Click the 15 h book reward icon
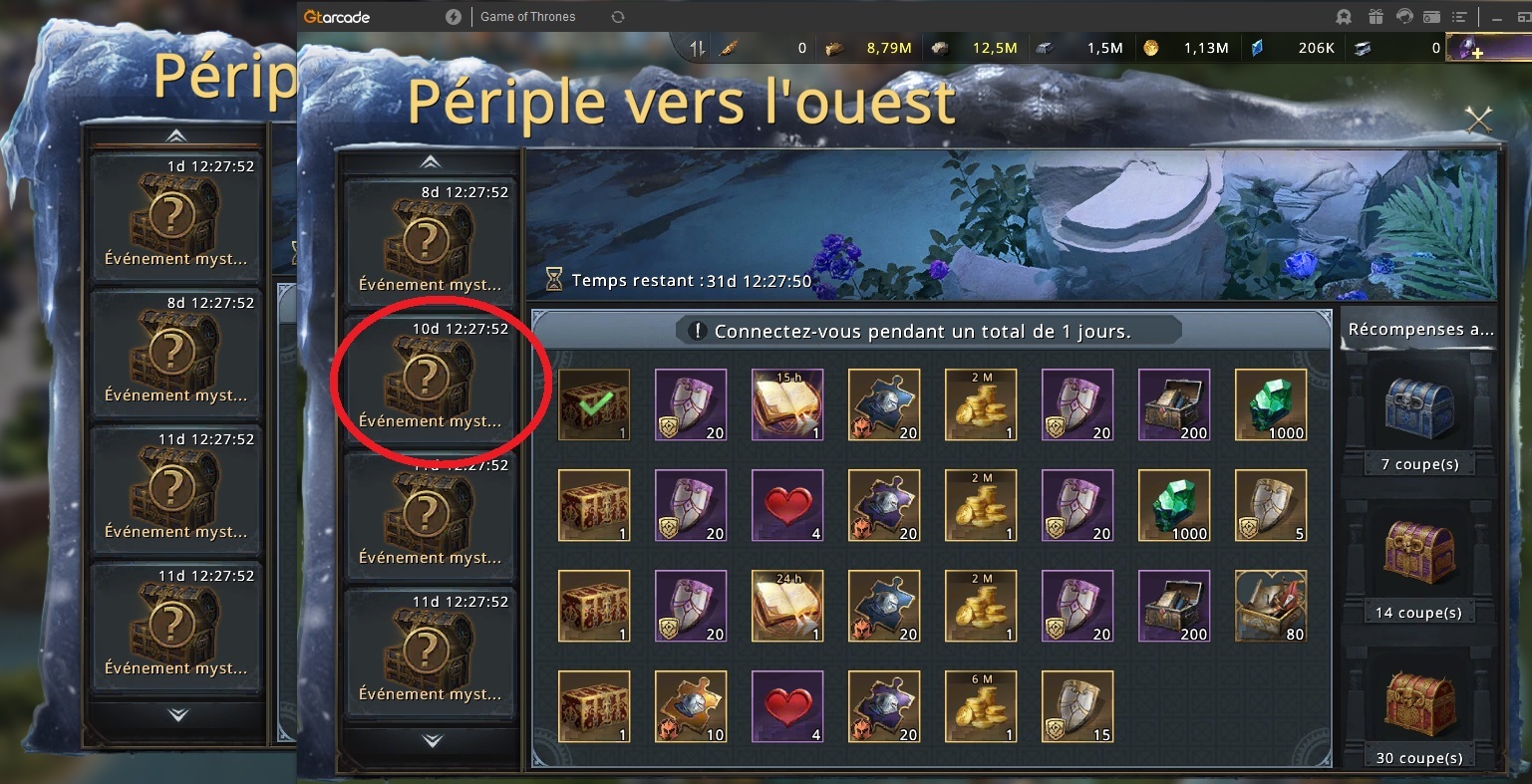The width and height of the screenshot is (1532, 784). (x=787, y=404)
